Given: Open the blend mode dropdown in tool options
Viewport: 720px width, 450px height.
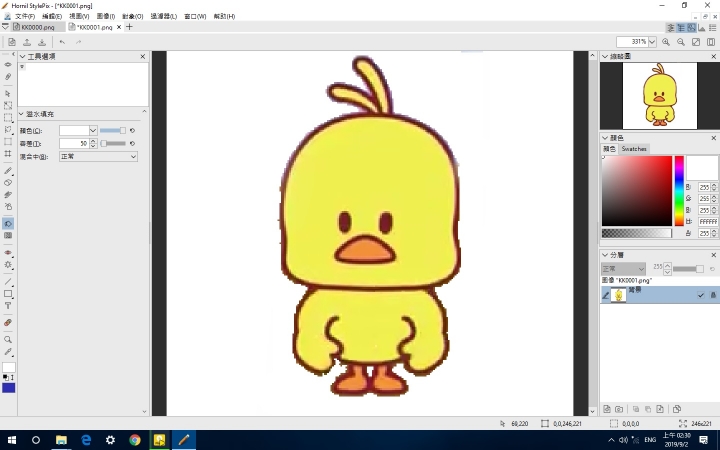Looking at the screenshot, I should [x=98, y=157].
